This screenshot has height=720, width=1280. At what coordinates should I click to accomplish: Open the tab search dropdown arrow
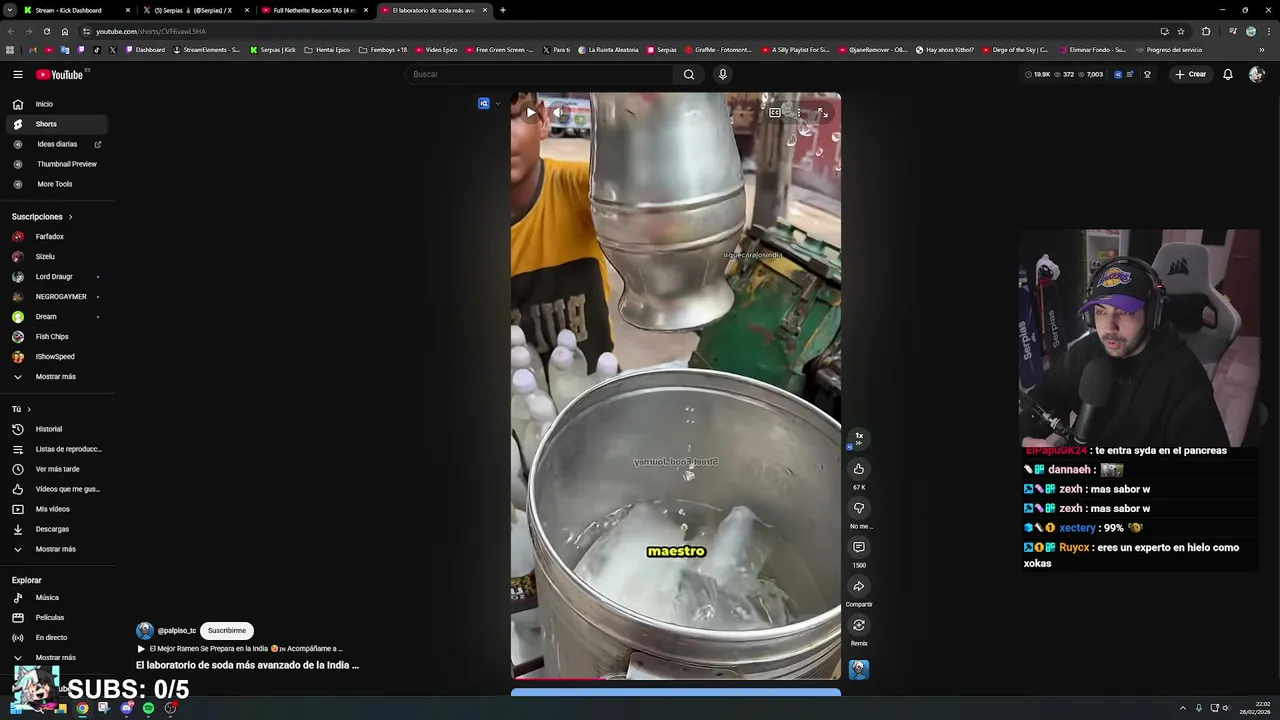[x=10, y=10]
